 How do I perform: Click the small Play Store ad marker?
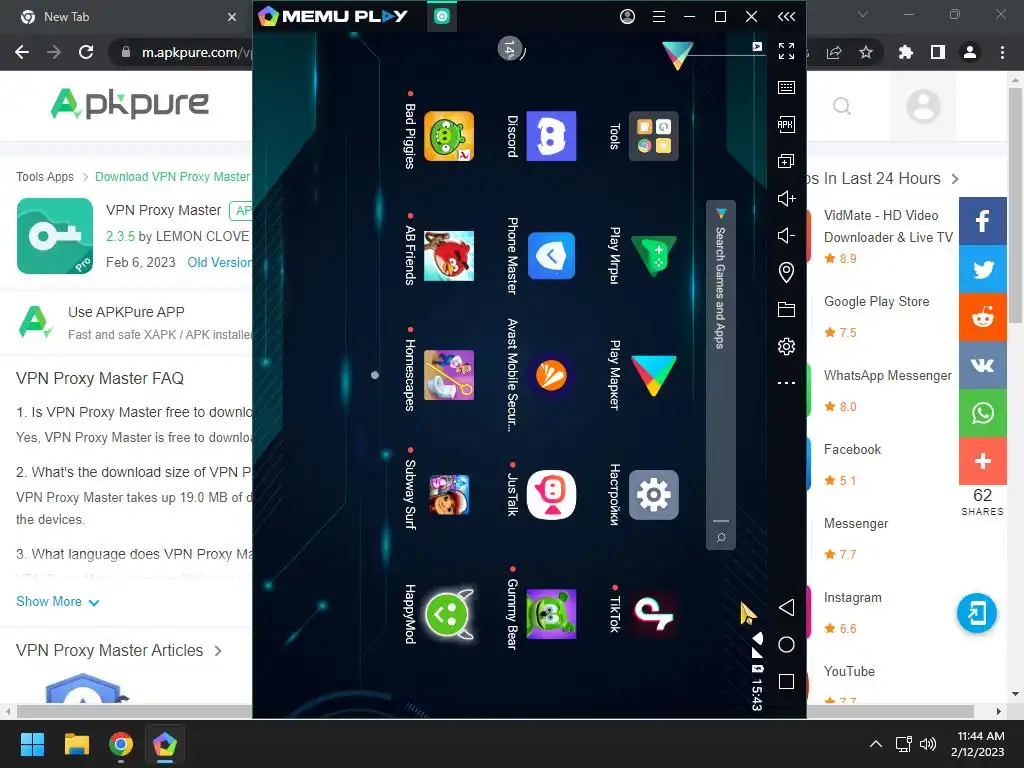pos(757,46)
